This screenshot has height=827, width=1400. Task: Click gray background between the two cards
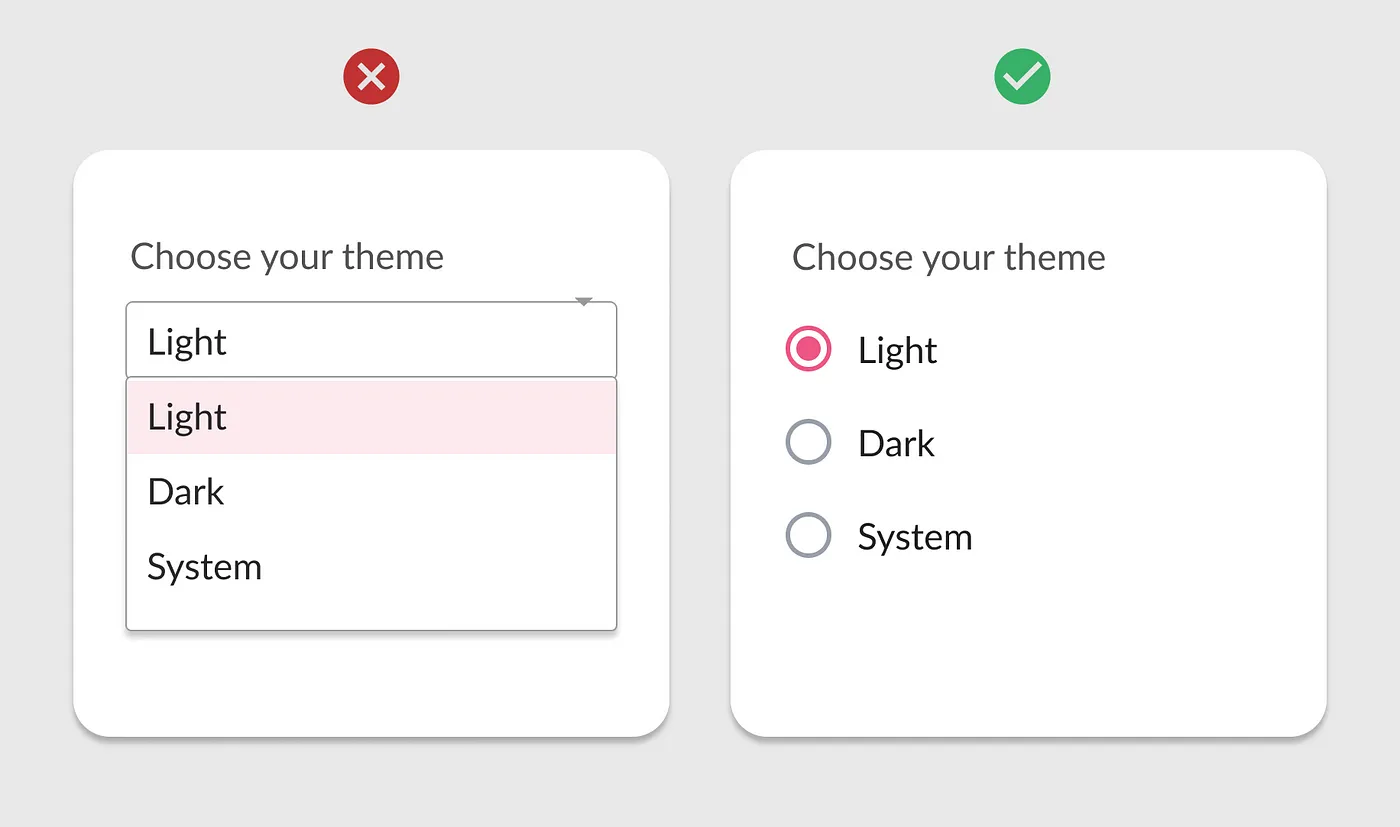click(x=700, y=440)
